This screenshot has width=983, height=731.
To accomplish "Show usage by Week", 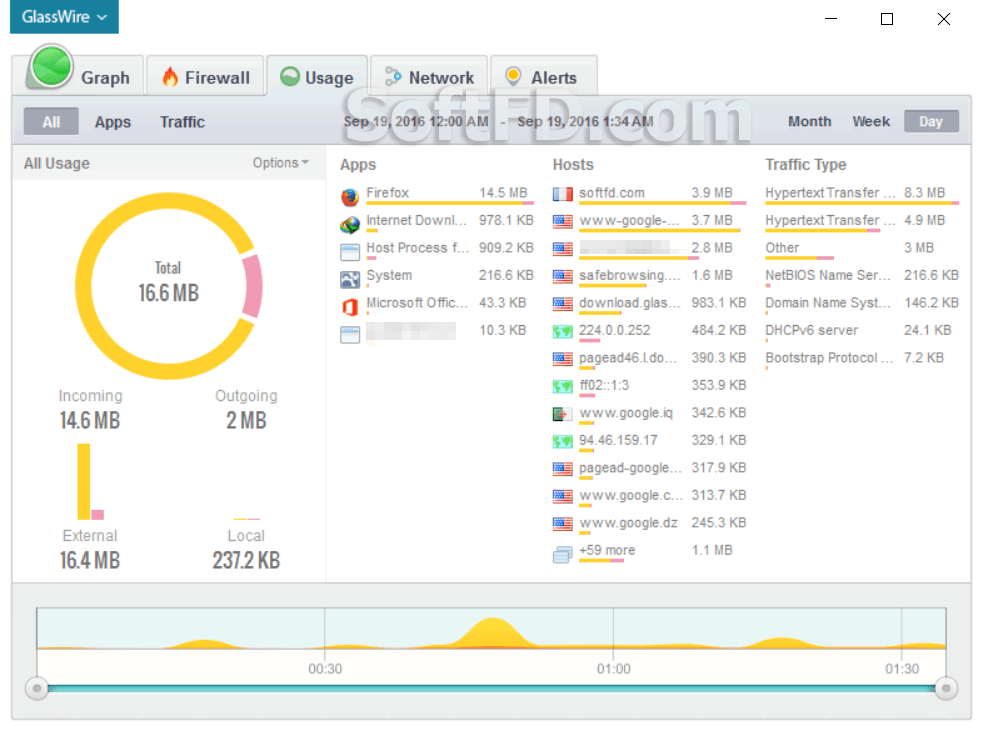I will point(871,121).
